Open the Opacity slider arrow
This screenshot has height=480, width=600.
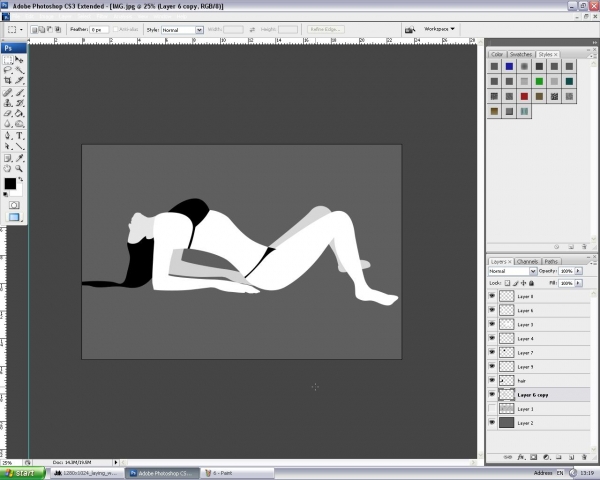(579, 271)
